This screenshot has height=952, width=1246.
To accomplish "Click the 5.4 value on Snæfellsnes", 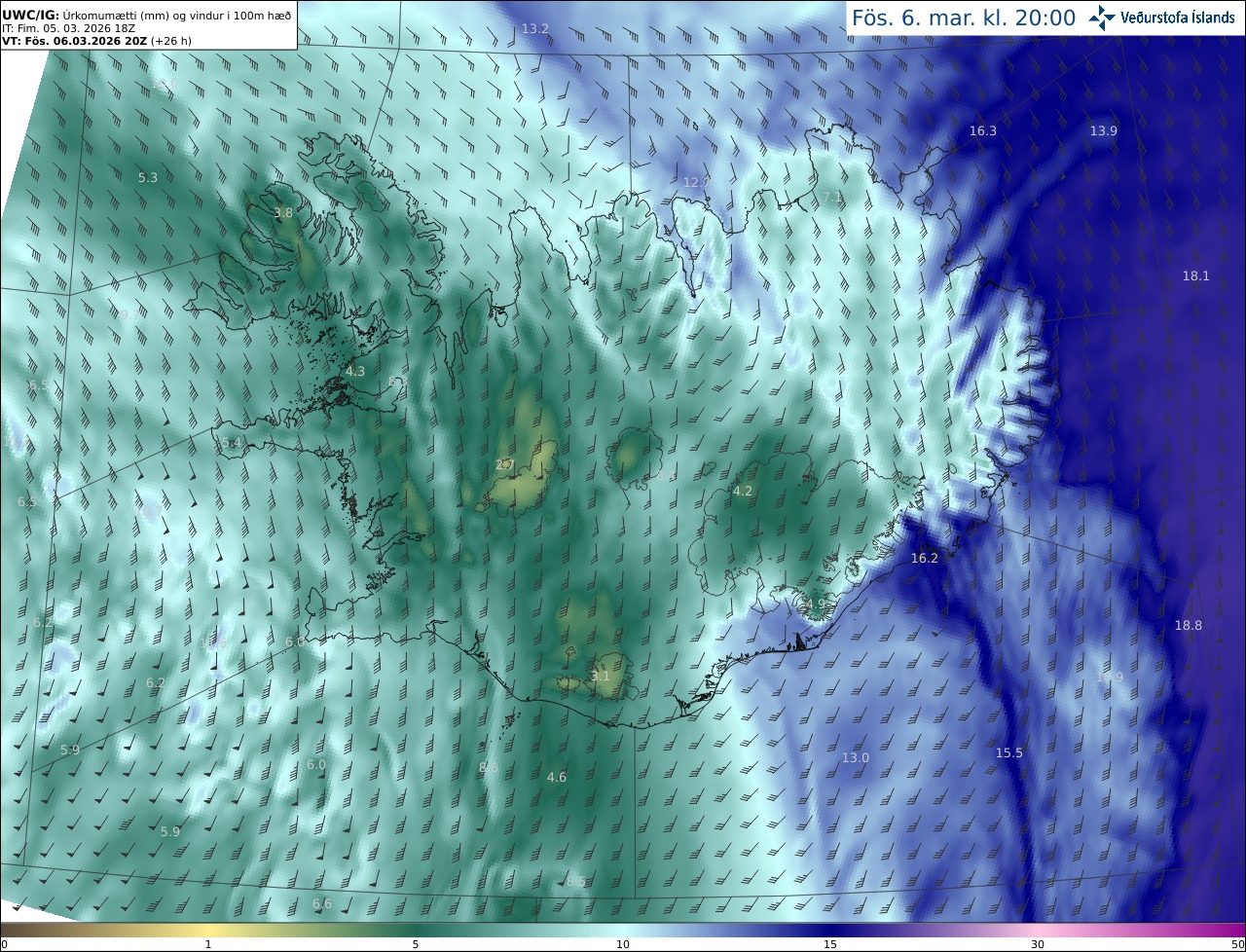I will 232,443.
